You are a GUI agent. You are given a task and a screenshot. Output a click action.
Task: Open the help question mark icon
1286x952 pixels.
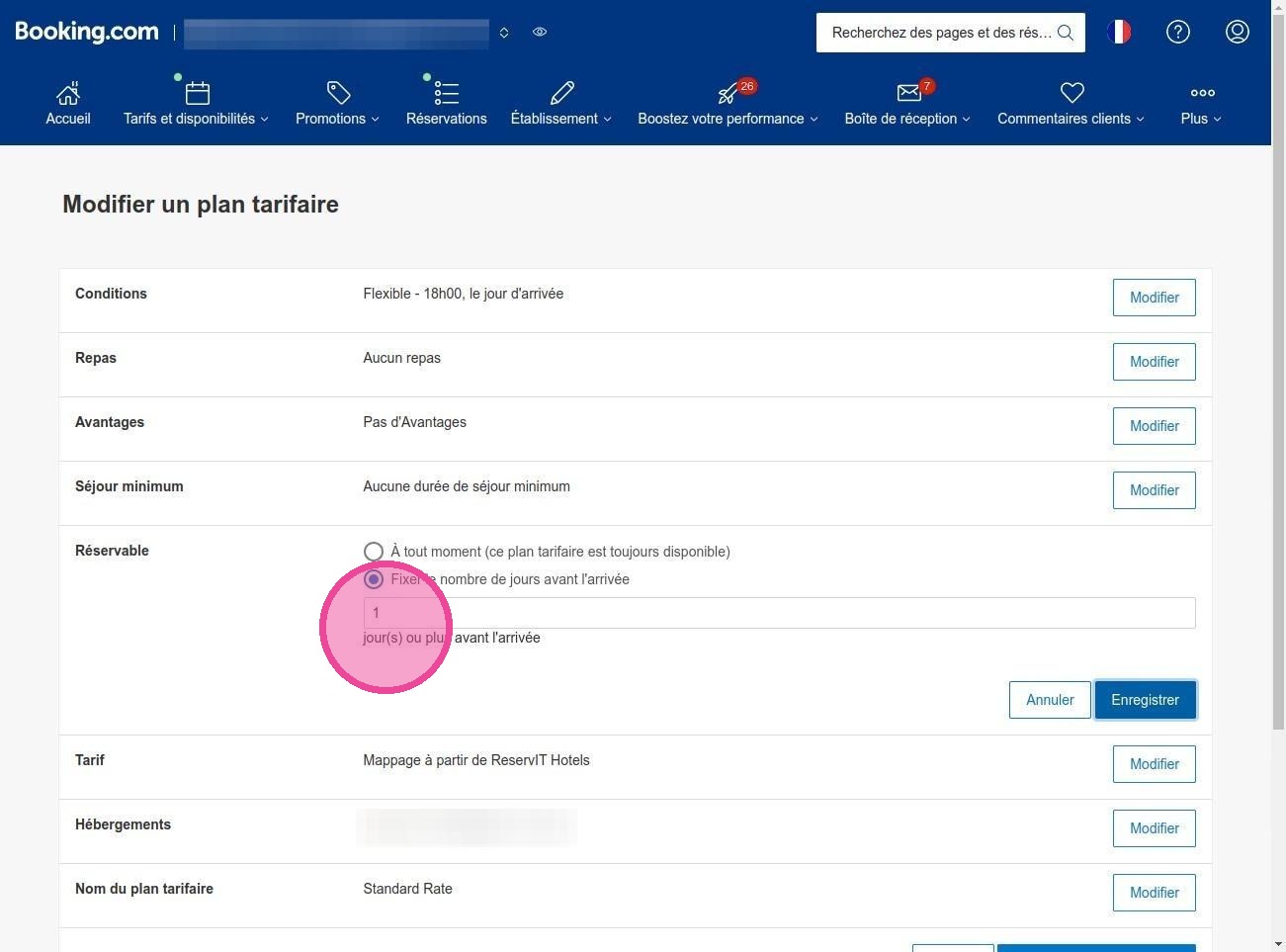point(1177,32)
